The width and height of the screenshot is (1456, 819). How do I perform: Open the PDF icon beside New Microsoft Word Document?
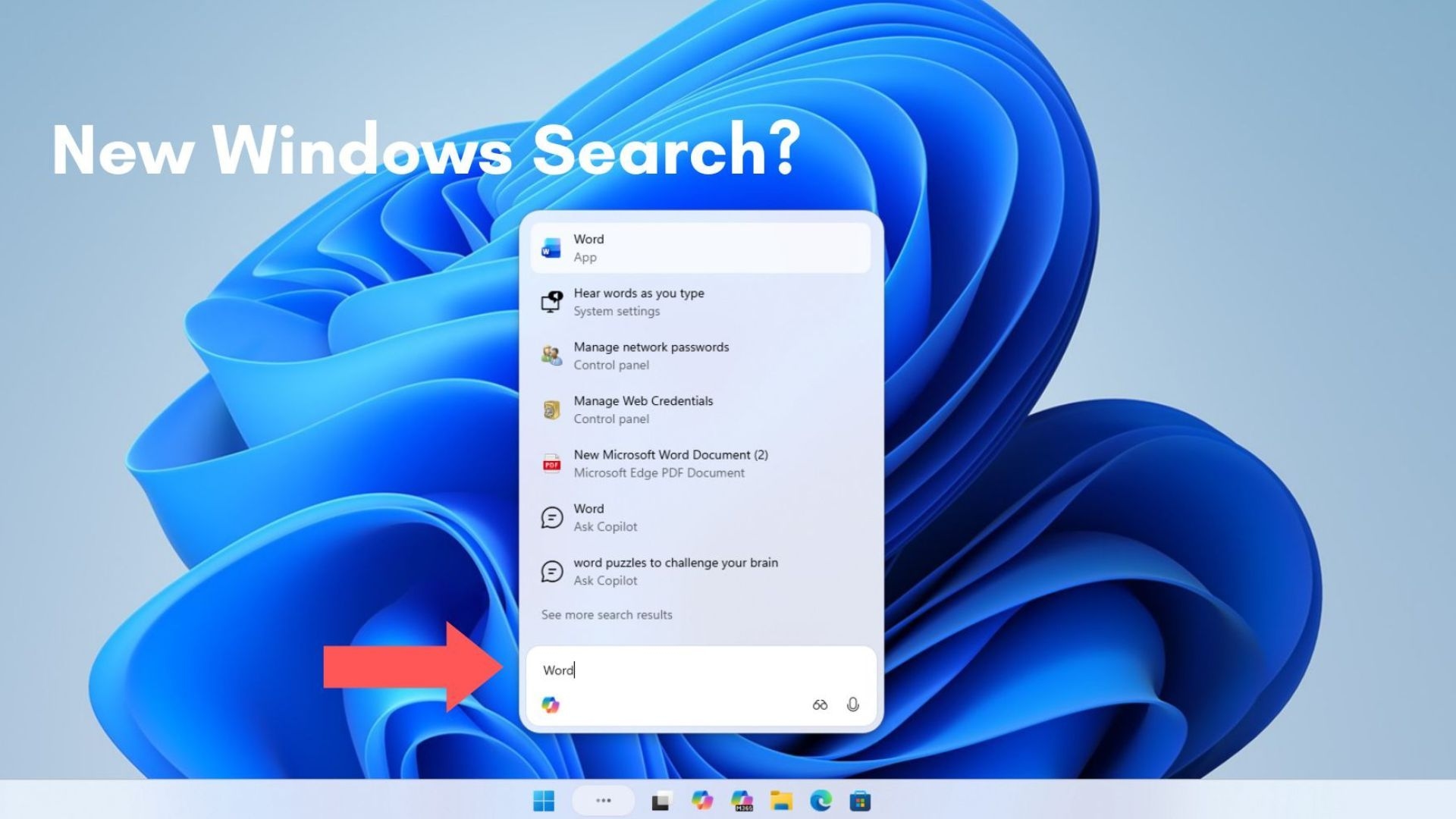pos(551,463)
